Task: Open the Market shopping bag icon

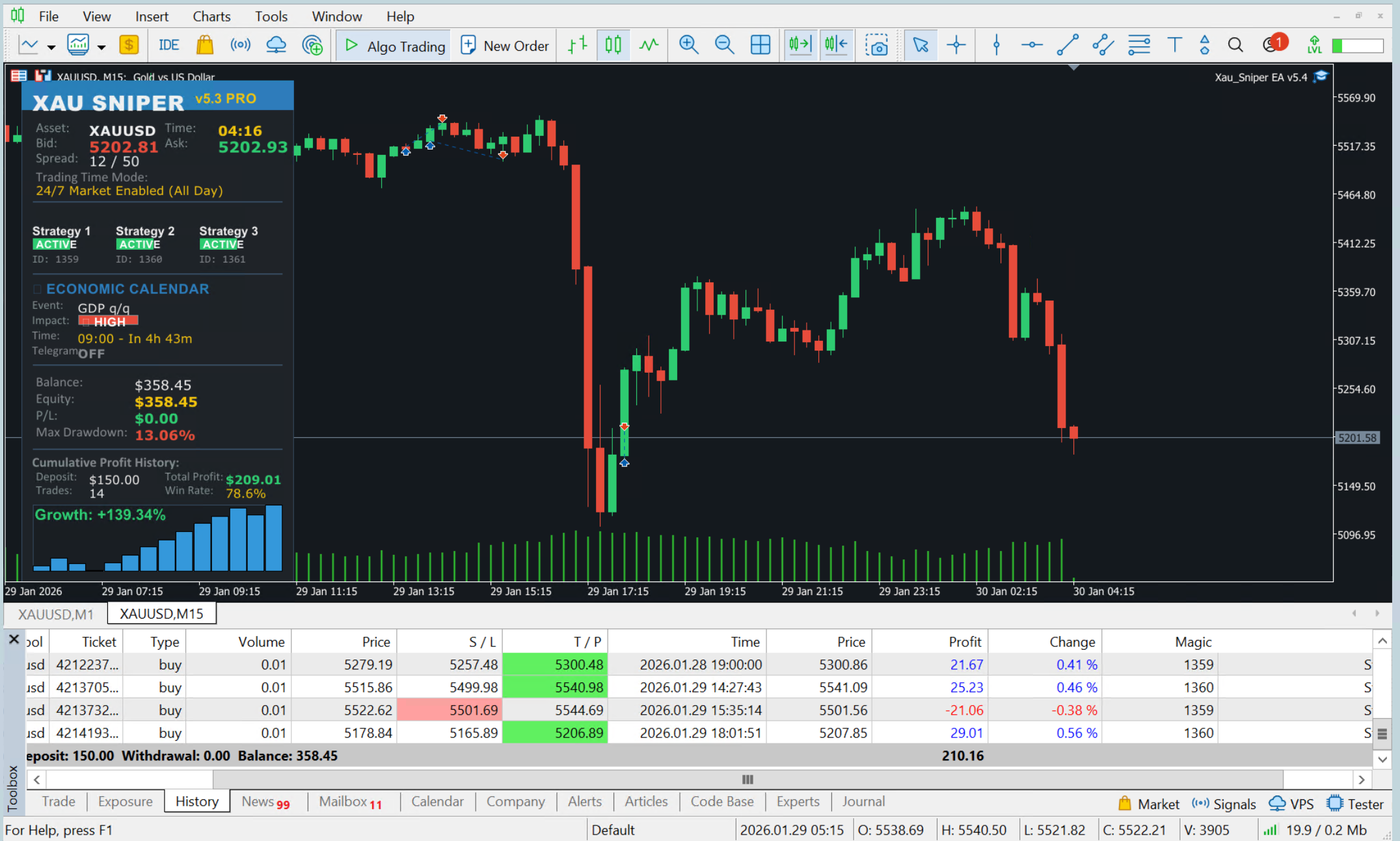Action: click(204, 45)
